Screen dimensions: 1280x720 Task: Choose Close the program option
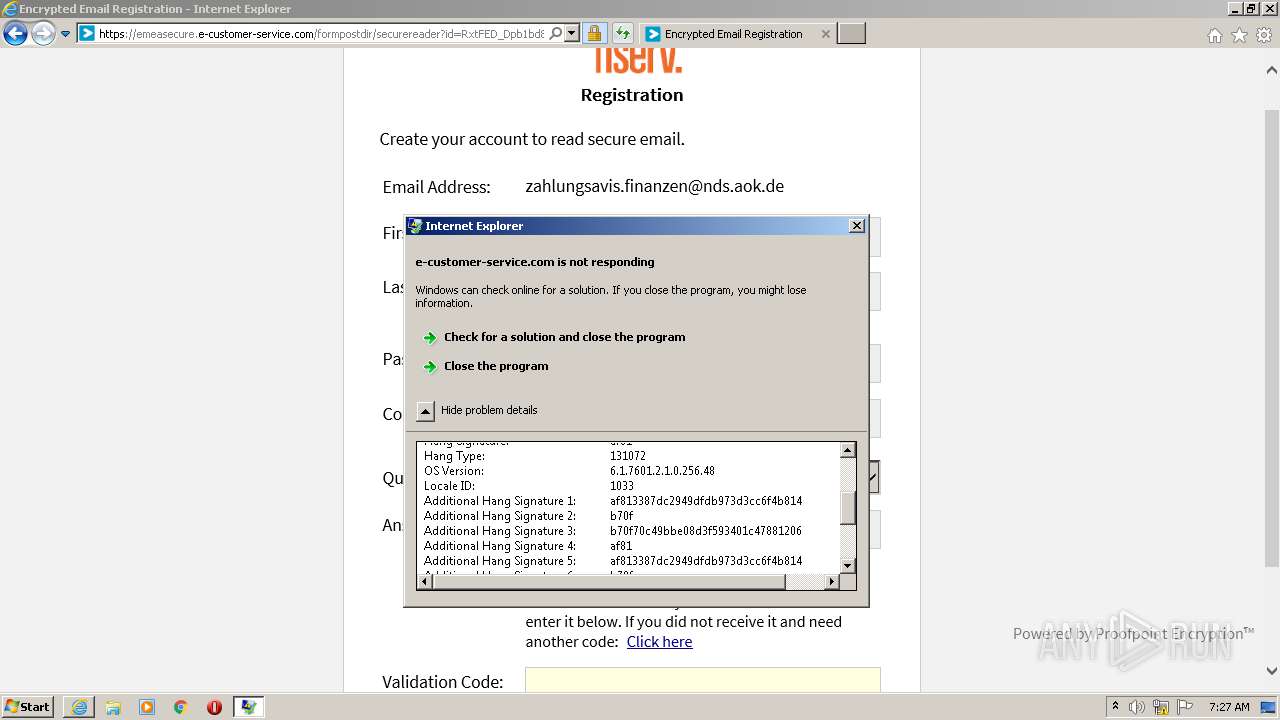tap(496, 366)
